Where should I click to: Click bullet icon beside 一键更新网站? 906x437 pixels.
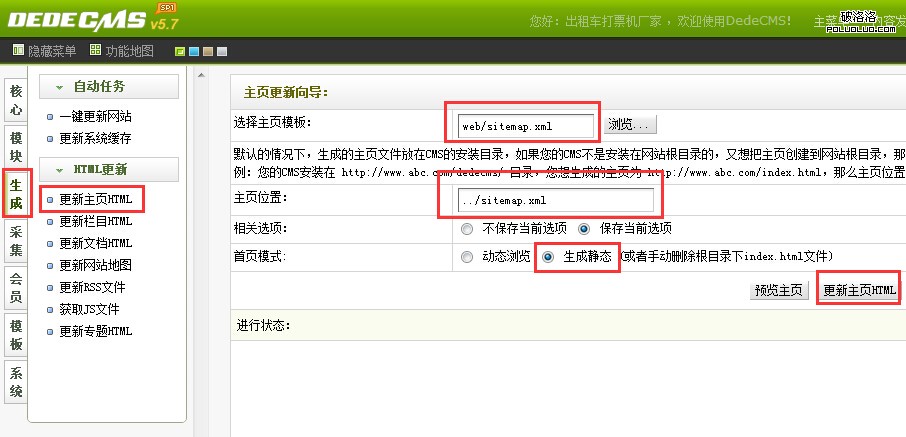50,117
